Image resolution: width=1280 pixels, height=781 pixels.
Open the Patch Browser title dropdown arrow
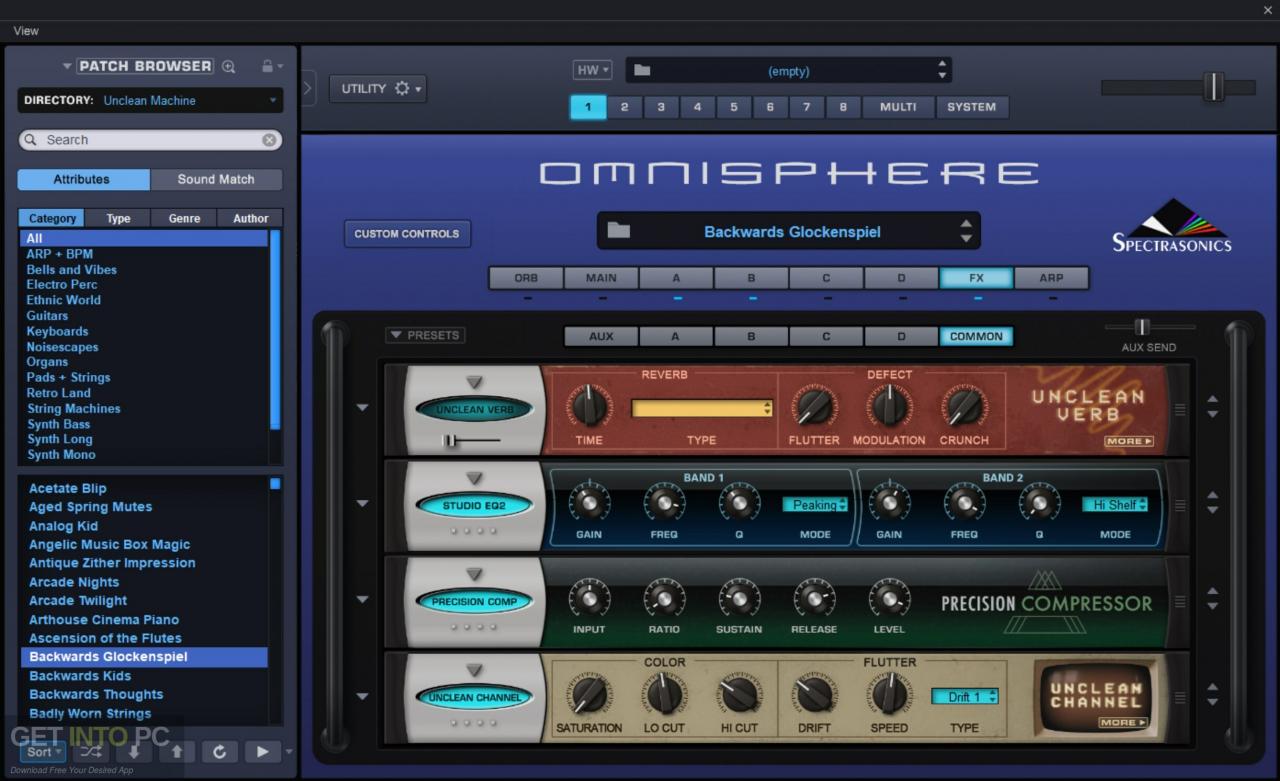67,67
